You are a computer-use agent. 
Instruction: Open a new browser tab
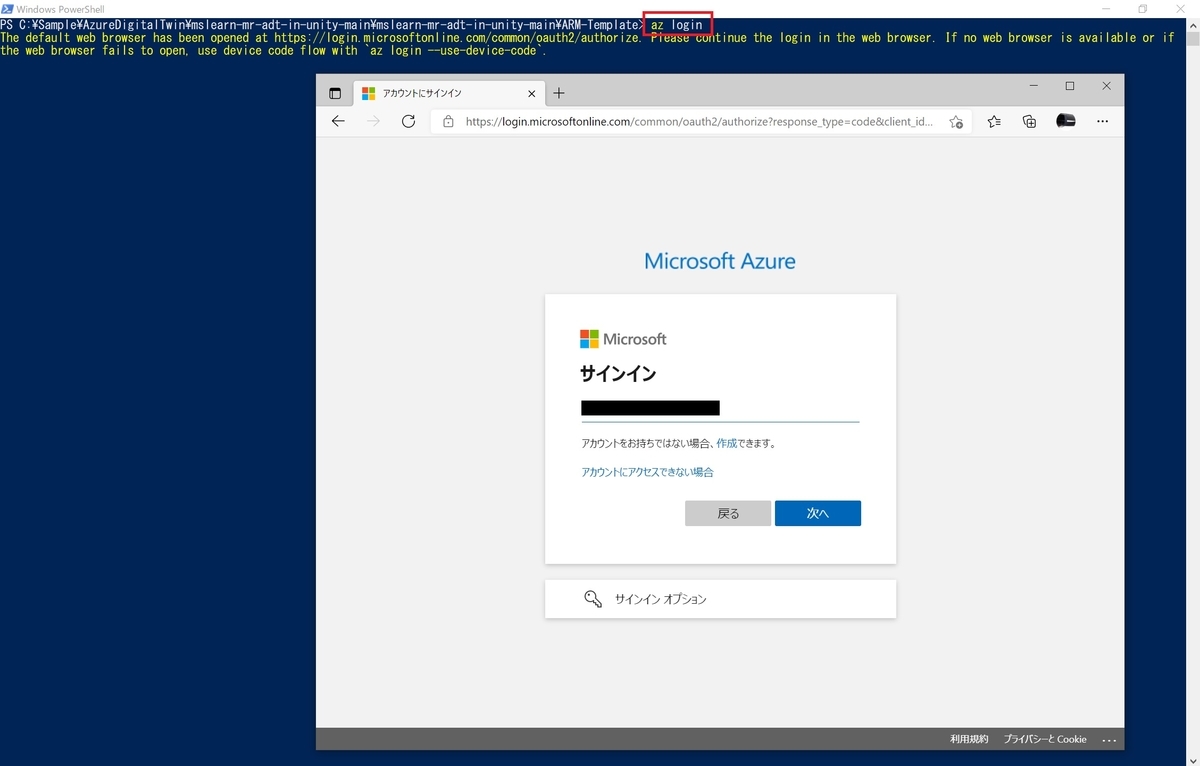(559, 93)
